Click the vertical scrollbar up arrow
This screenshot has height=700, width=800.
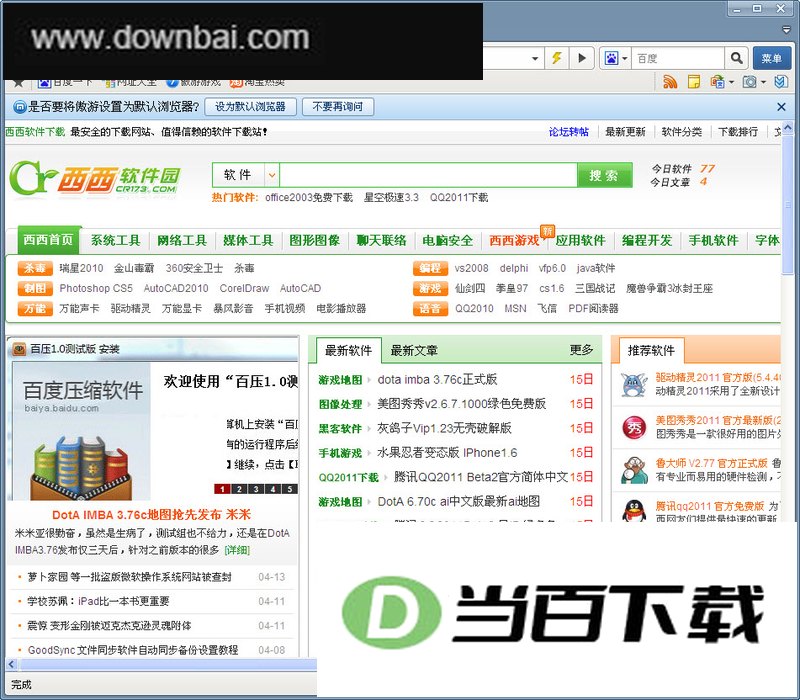tap(788, 127)
